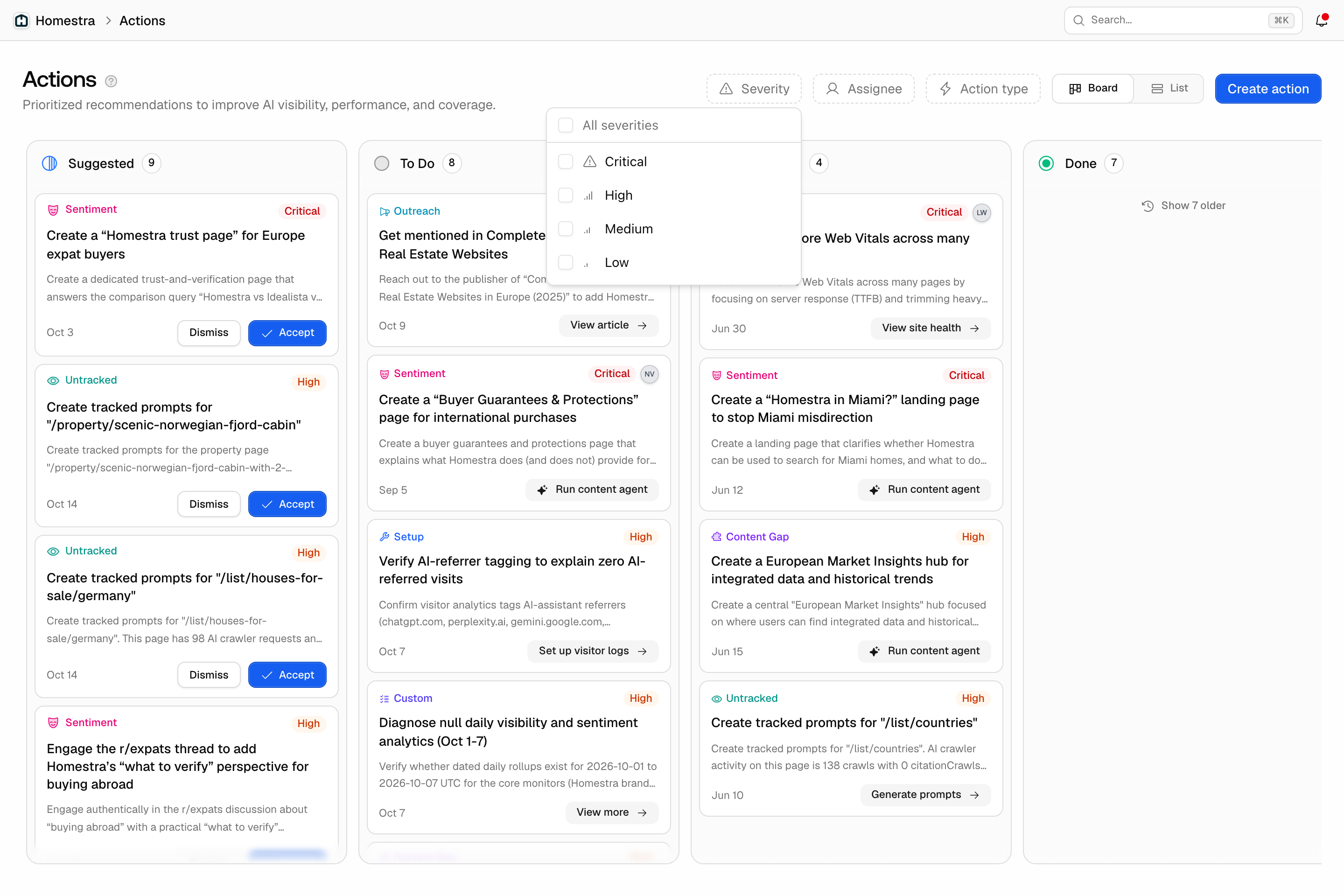This screenshot has width=1344, height=896.
Task: Focus the Search input field
Action: [1183, 21]
